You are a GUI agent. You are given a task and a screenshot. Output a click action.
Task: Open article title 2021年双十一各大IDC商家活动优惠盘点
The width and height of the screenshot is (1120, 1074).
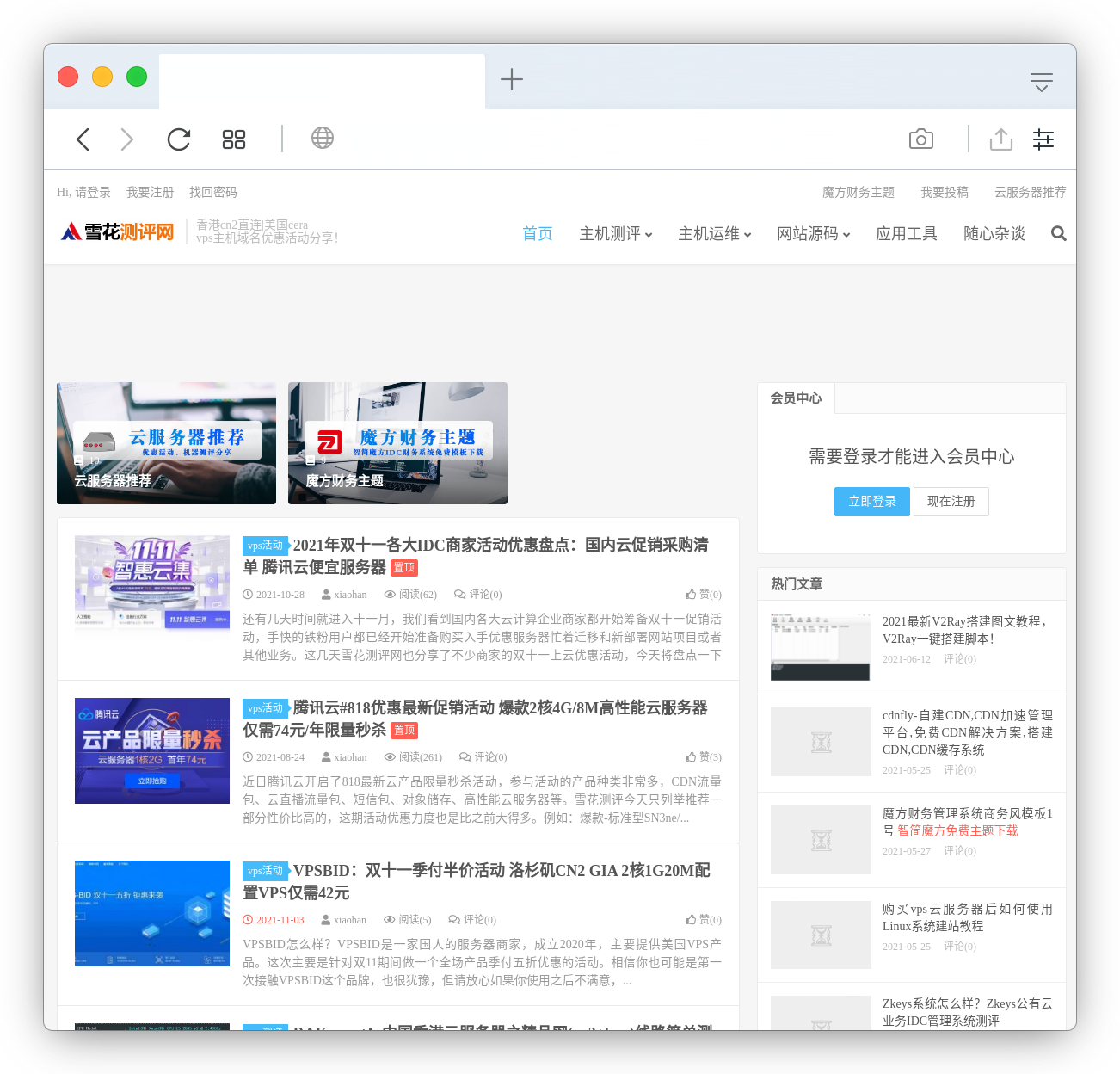[476, 556]
